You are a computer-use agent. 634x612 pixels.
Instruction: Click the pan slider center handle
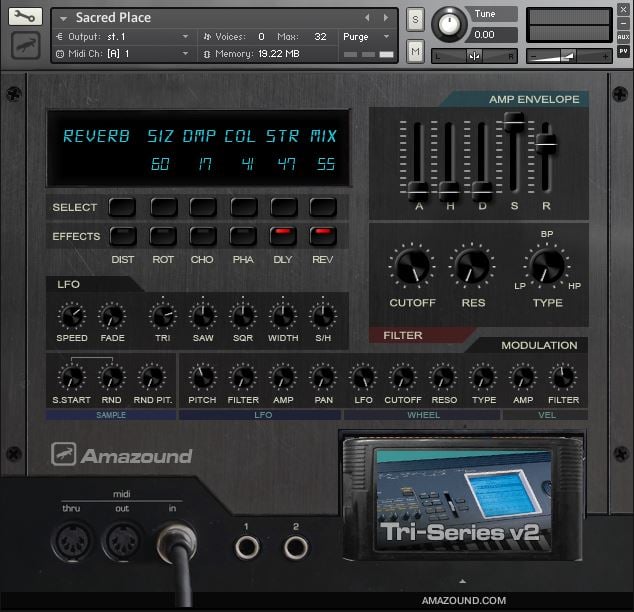tap(474, 56)
